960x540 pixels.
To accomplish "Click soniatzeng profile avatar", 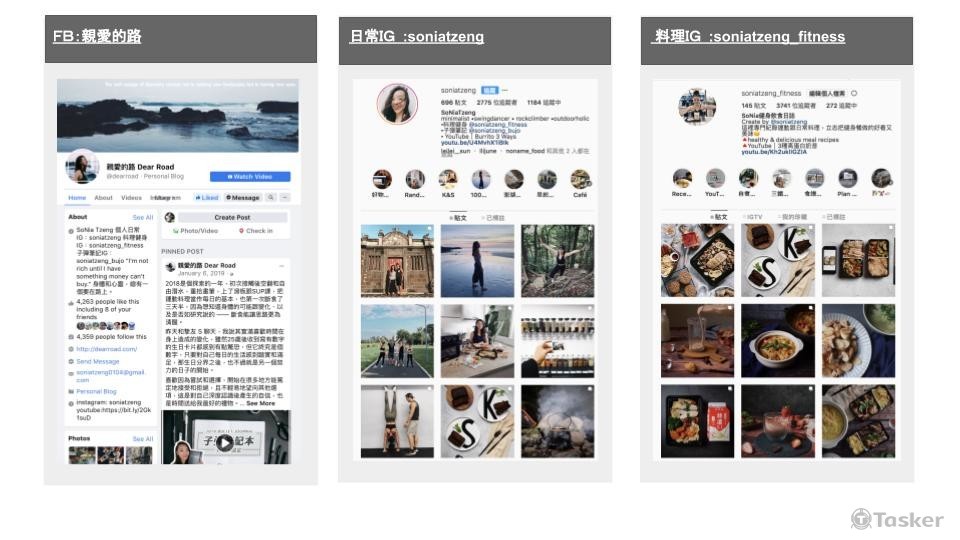I will pos(397,105).
